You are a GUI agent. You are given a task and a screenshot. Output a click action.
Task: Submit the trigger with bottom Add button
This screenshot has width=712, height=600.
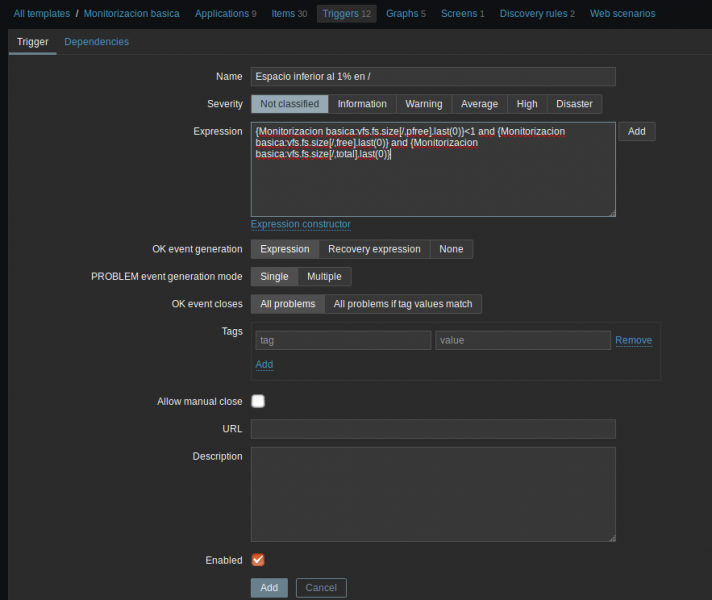269,588
